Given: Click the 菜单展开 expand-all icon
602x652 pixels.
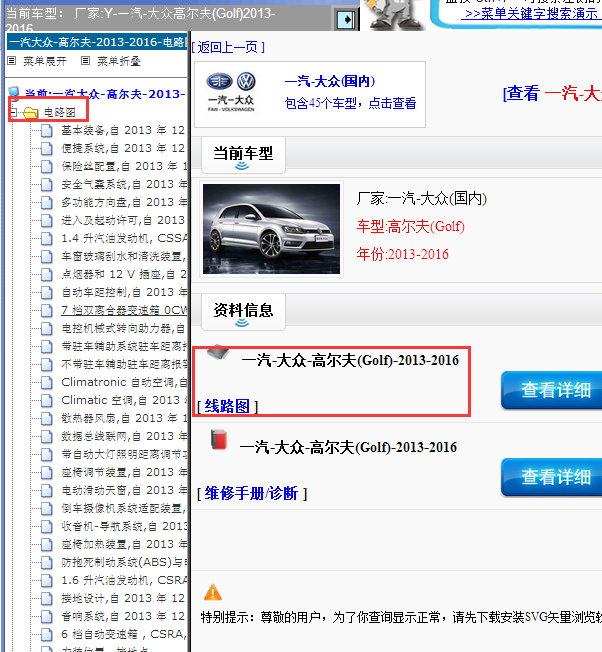Looking at the screenshot, I should [12, 61].
